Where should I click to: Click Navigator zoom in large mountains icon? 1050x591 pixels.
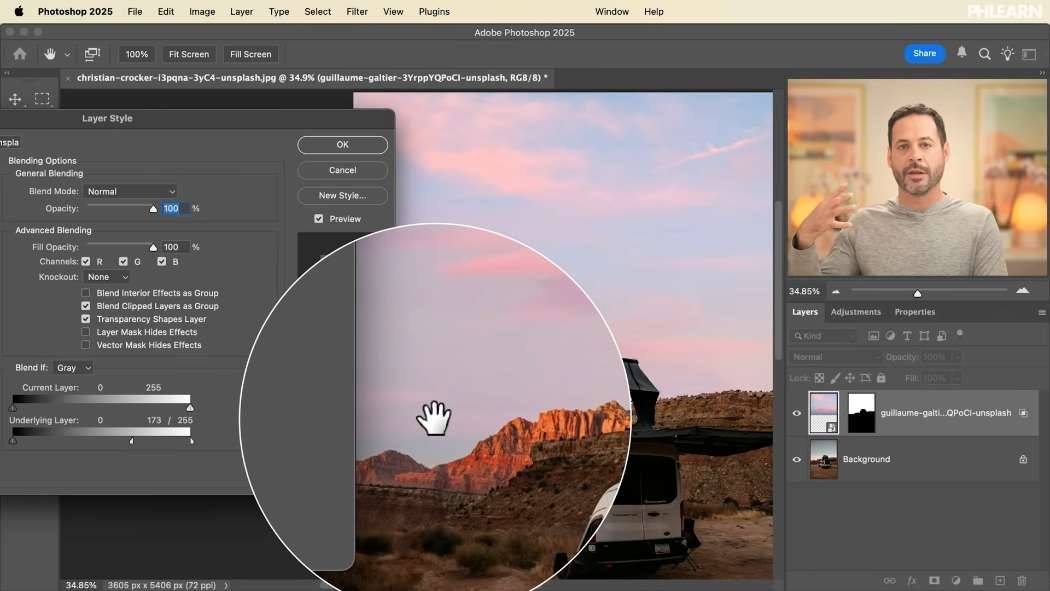point(1023,290)
